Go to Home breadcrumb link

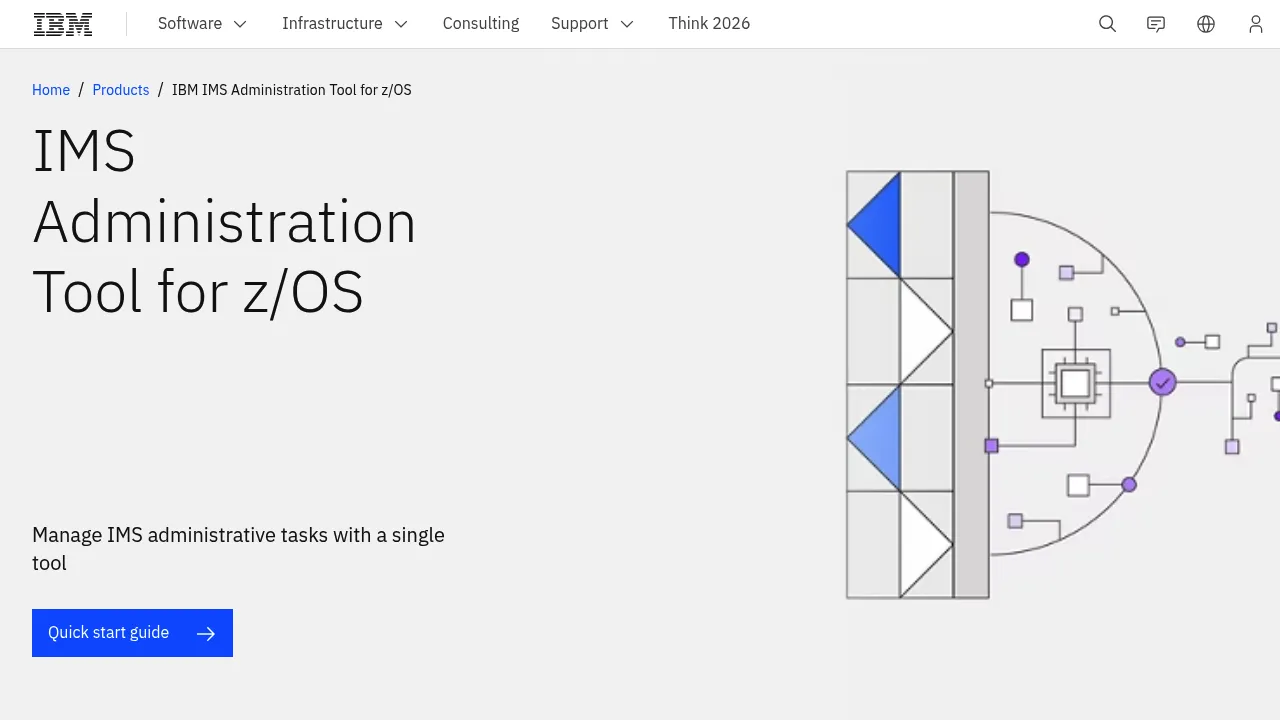[51, 90]
